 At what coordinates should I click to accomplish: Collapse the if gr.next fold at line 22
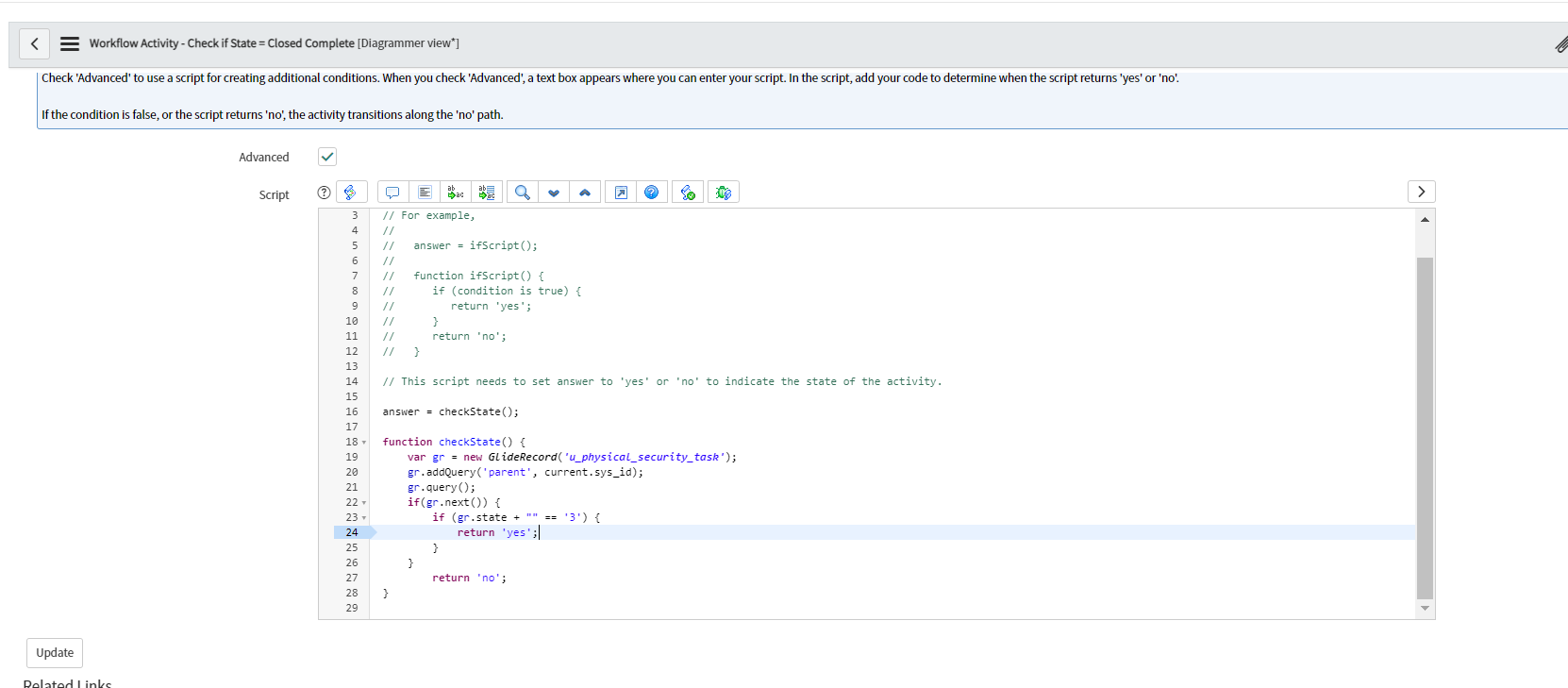coord(364,503)
